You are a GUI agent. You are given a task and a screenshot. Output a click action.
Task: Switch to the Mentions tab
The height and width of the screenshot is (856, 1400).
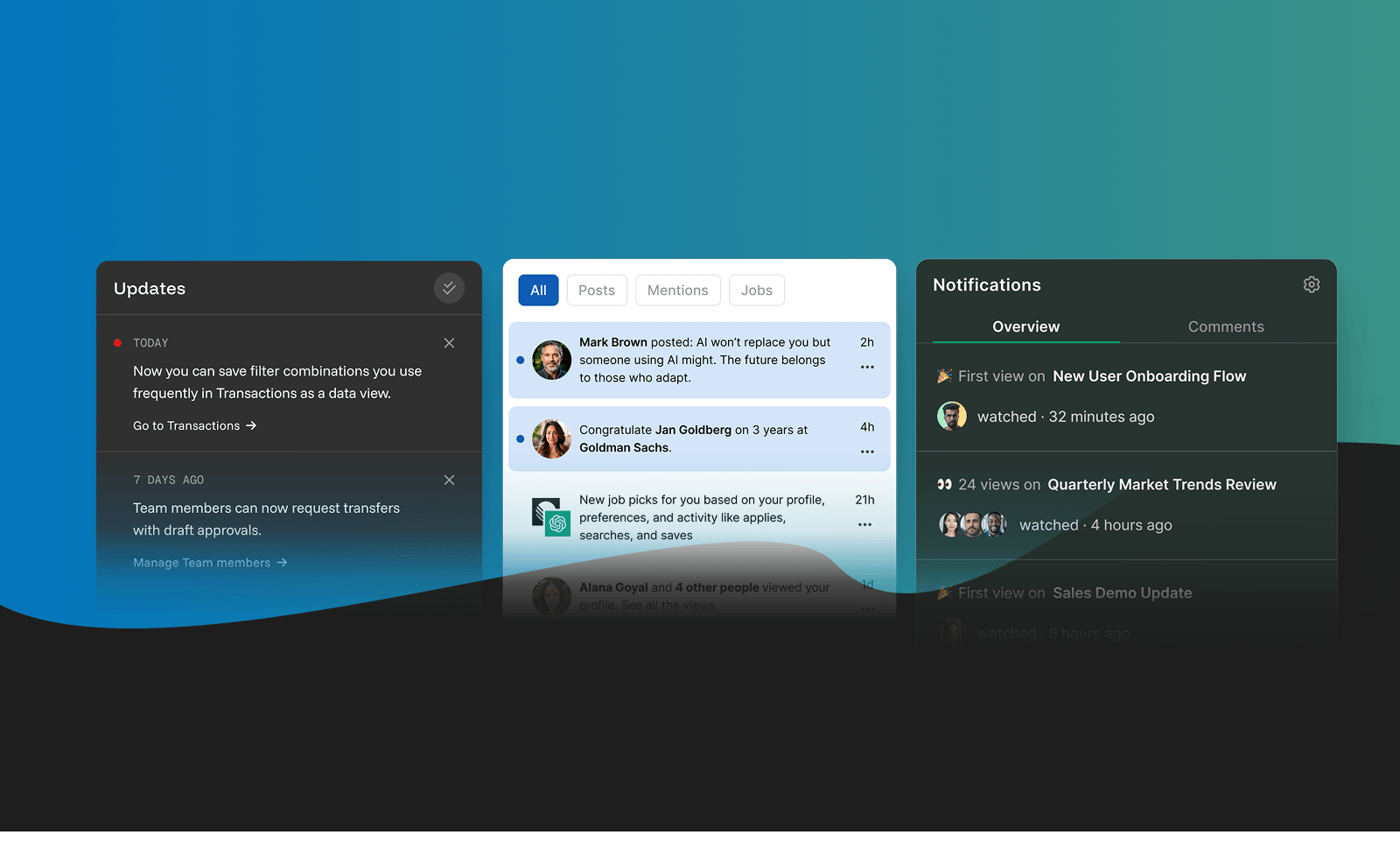[677, 290]
